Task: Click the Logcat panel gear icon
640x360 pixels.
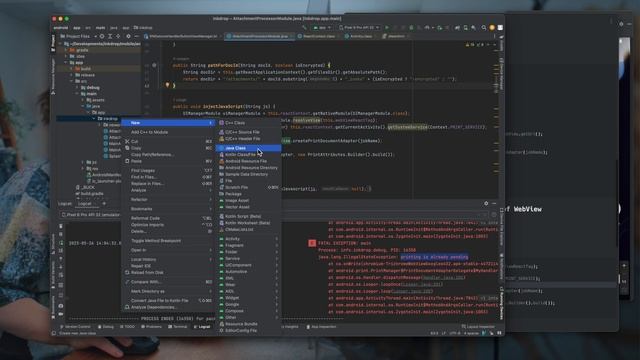Action: click(486, 203)
